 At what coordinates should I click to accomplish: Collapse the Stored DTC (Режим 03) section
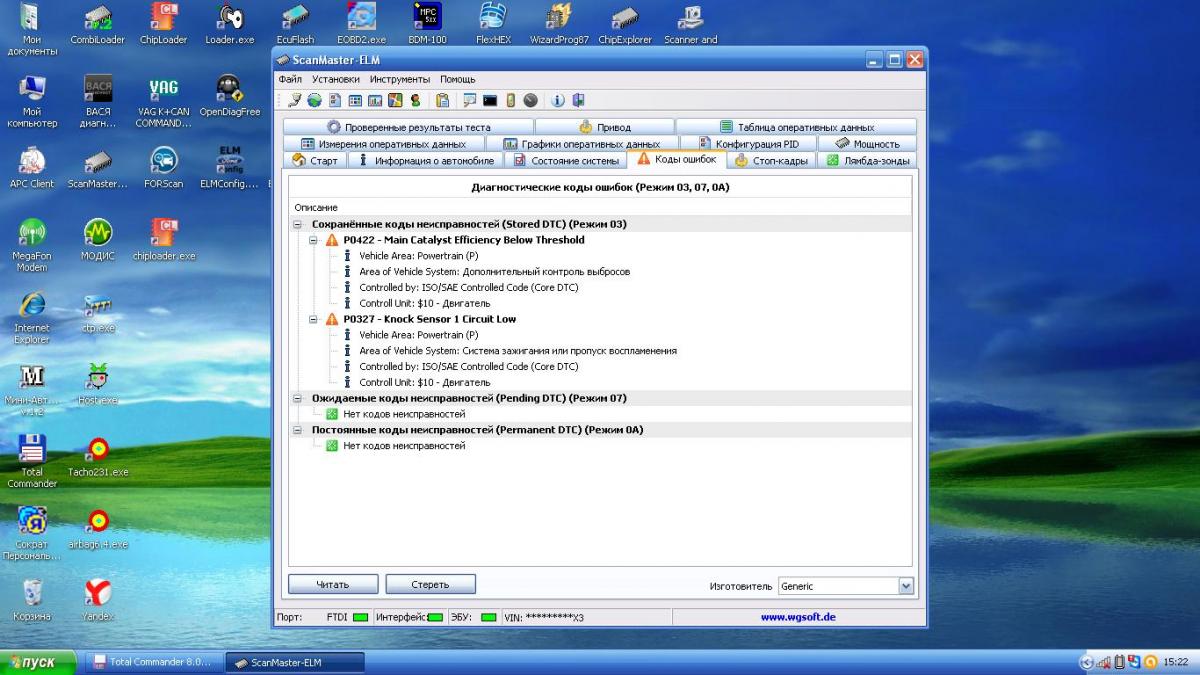(x=297, y=224)
